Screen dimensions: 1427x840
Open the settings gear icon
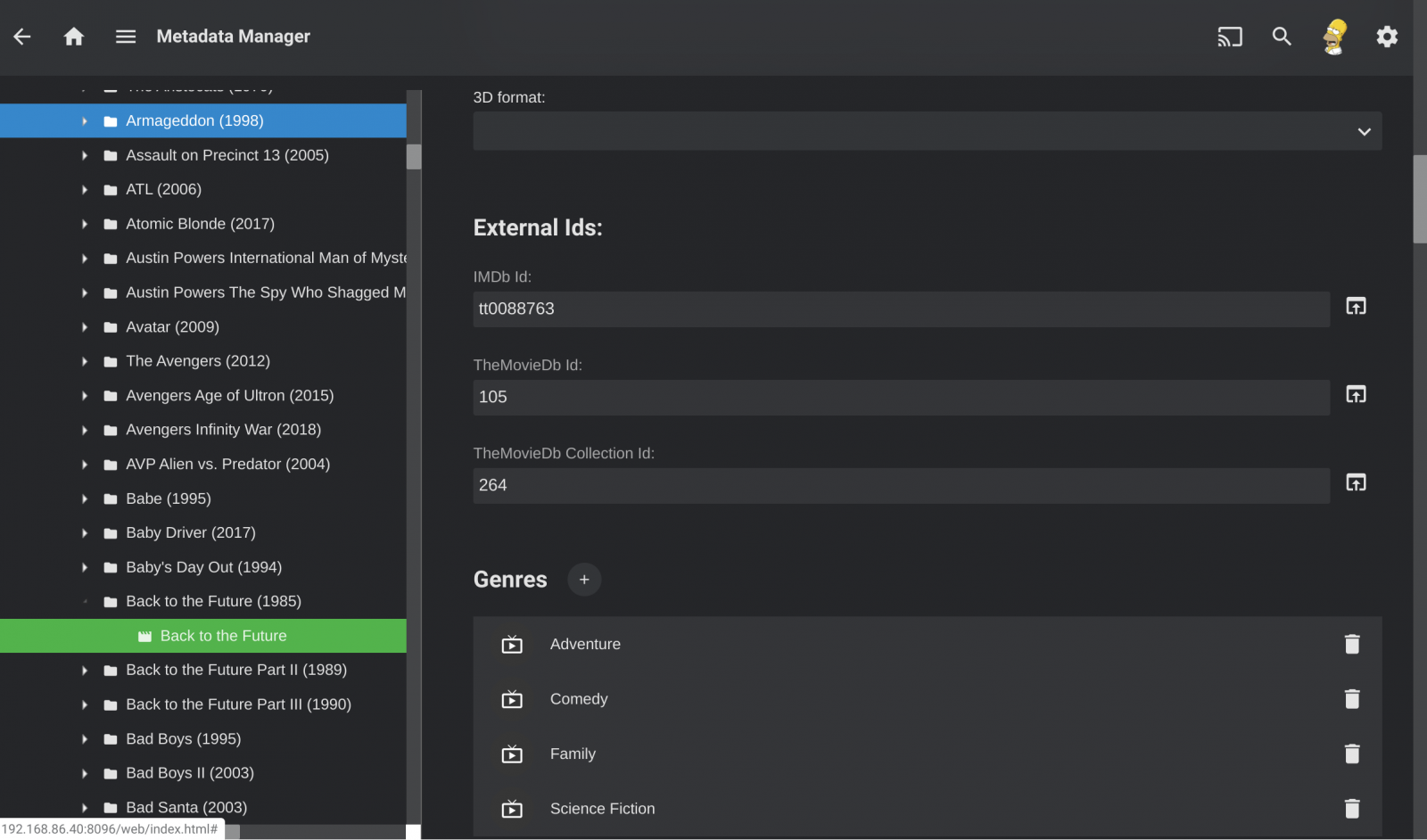pos(1387,37)
